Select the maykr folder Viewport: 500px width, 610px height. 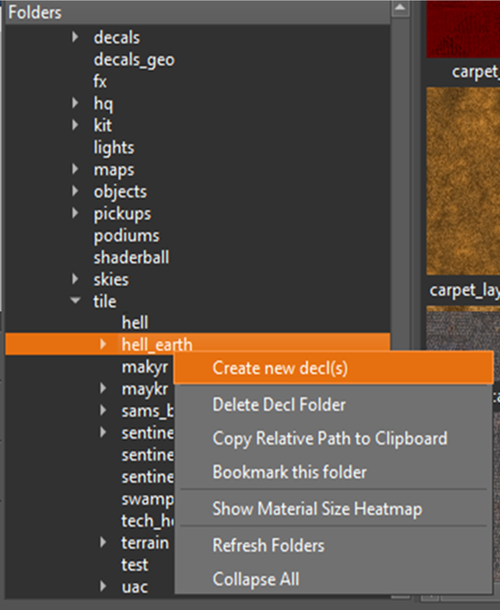[x=145, y=389]
